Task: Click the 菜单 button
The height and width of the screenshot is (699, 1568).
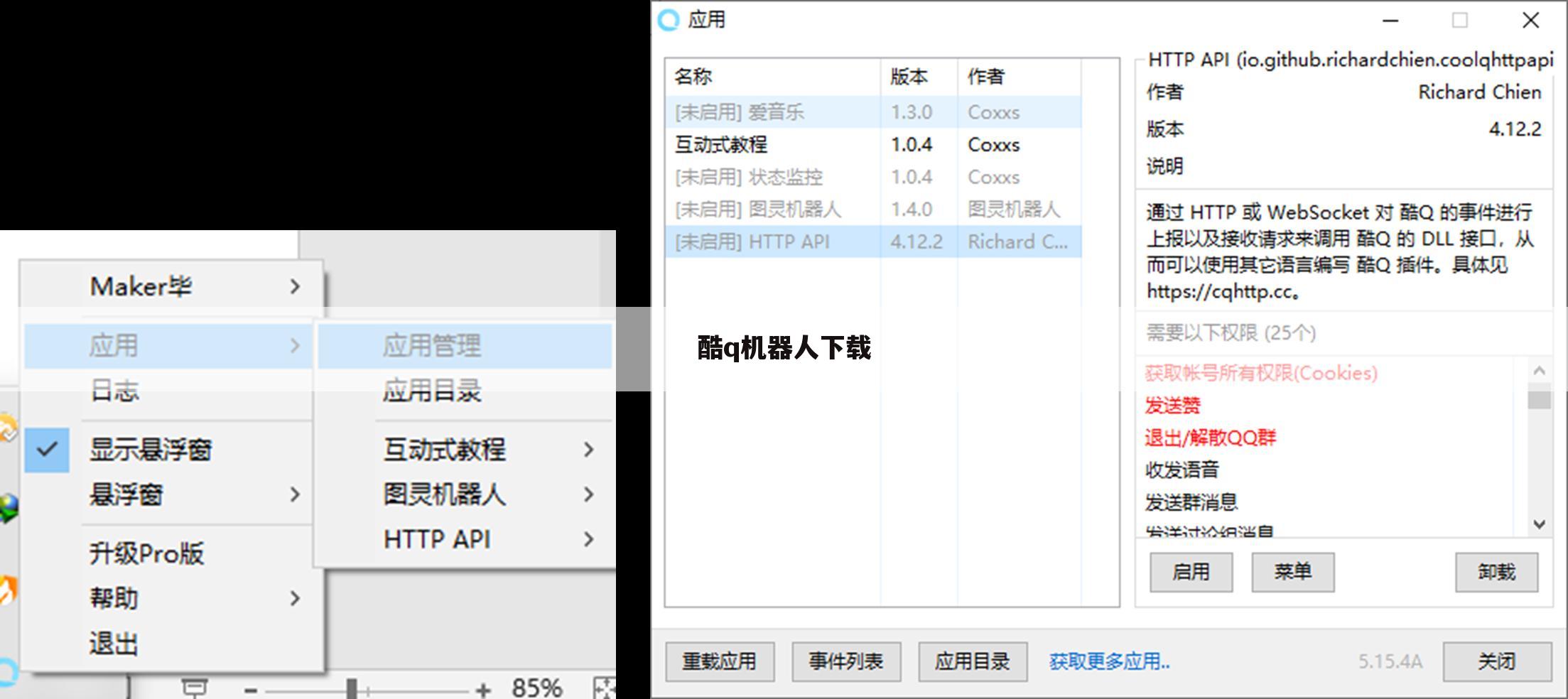Action: (1292, 572)
